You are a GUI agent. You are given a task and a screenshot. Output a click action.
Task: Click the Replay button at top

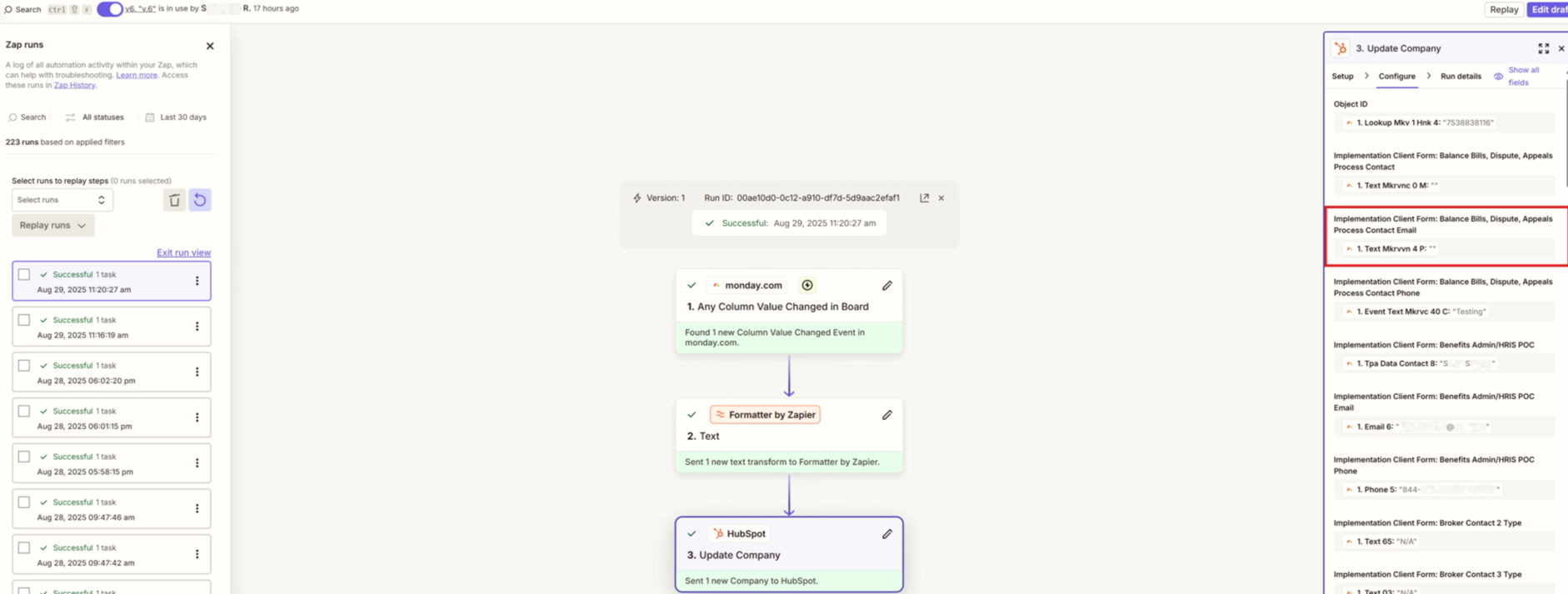click(x=1504, y=9)
